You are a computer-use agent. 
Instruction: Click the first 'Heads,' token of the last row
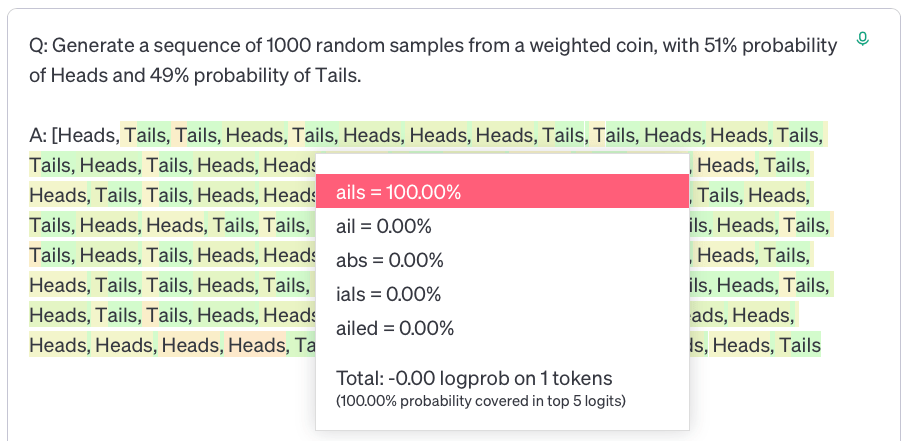(x=59, y=345)
